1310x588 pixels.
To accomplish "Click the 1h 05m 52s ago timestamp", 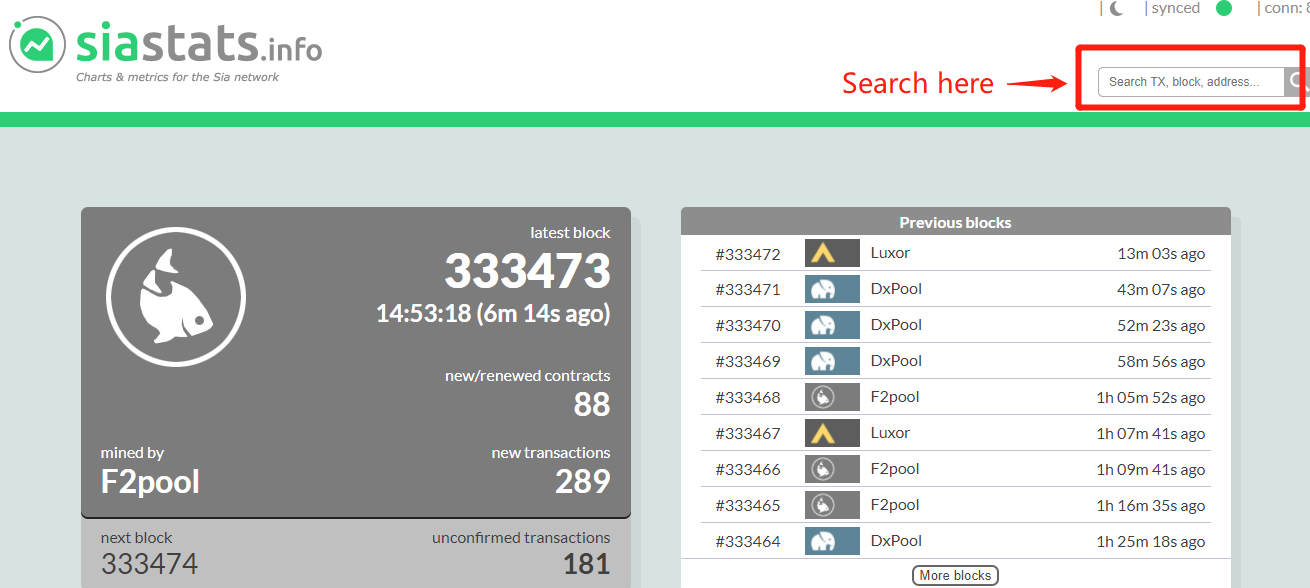I will point(1151,398).
